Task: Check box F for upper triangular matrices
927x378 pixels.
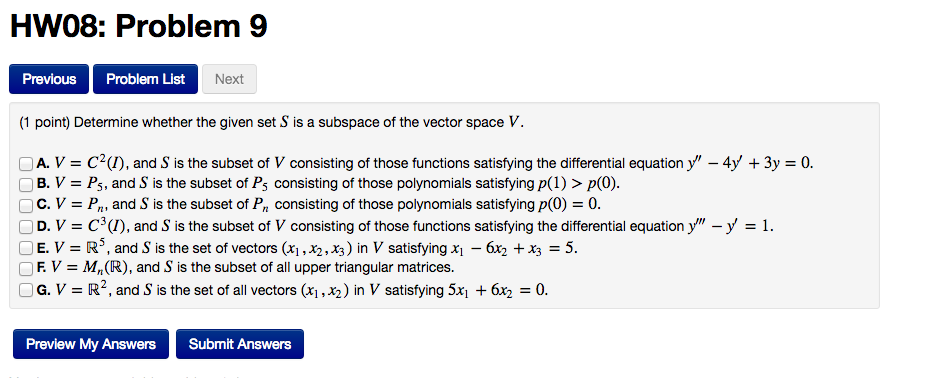Action: 25,269
